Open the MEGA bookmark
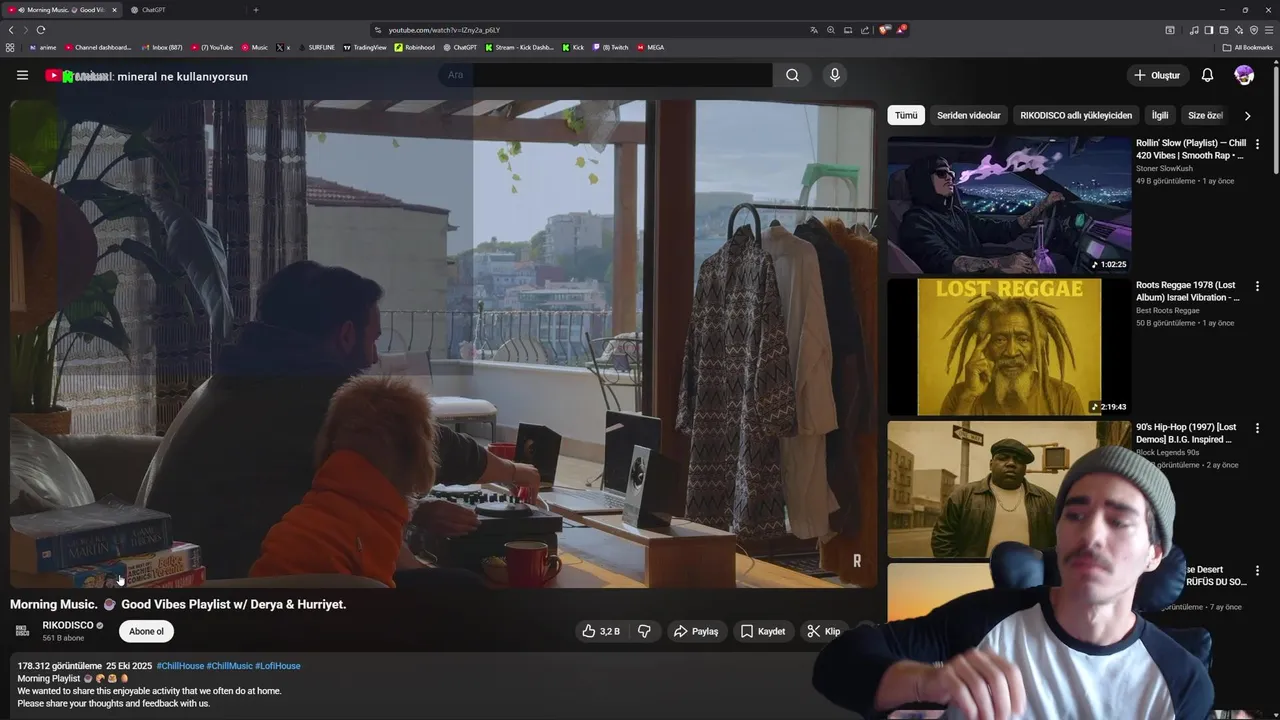1280x720 pixels. tap(650, 47)
